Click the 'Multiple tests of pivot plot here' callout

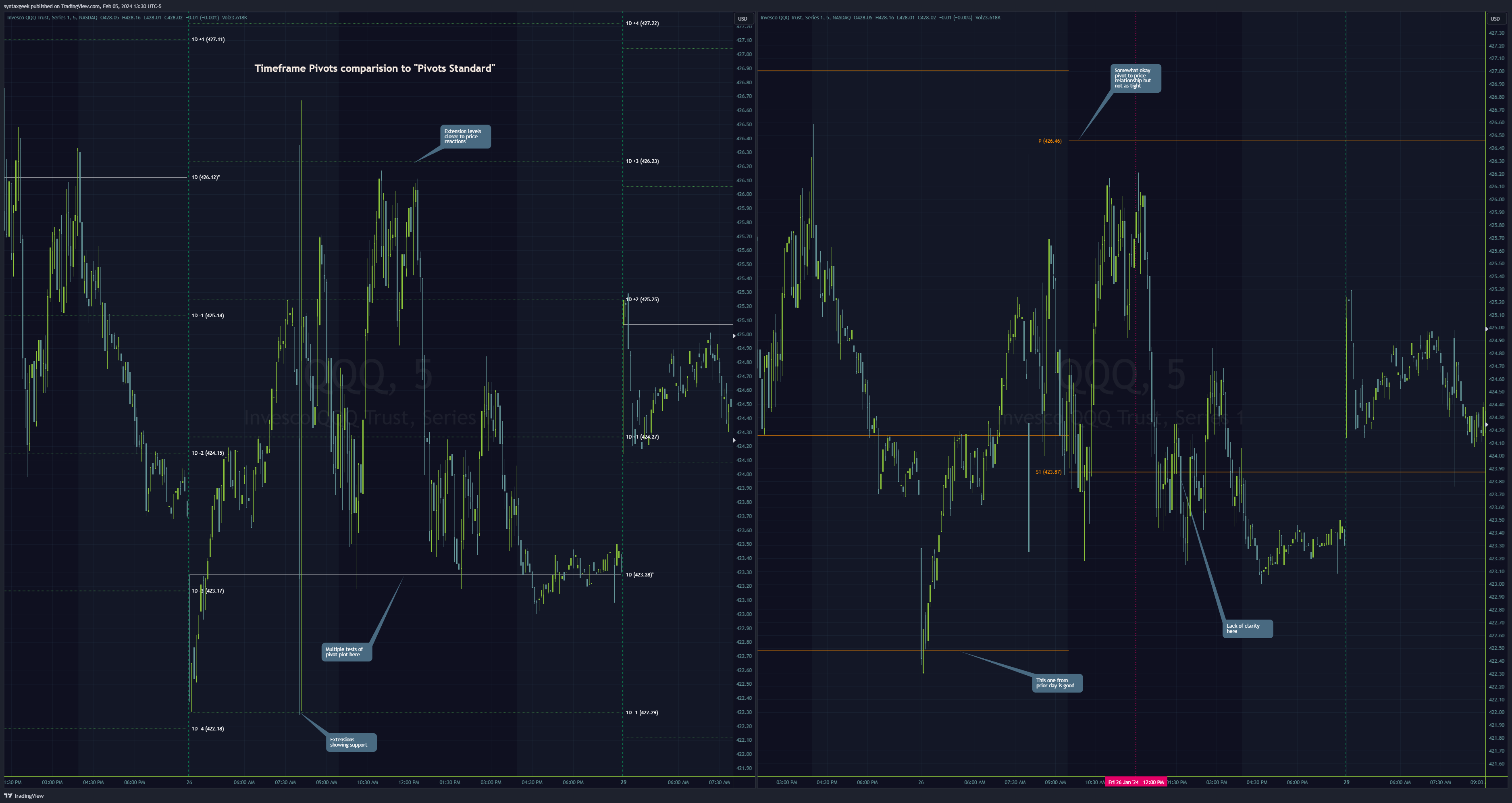pos(346,652)
